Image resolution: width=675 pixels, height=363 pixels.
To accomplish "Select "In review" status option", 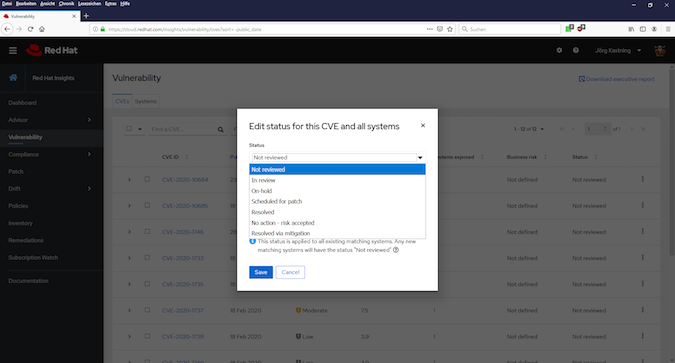I will coord(338,180).
